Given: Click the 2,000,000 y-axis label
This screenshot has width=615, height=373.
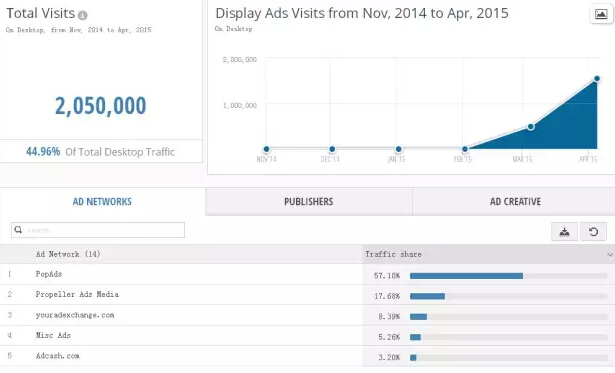Looking at the screenshot, I should click(240, 60).
